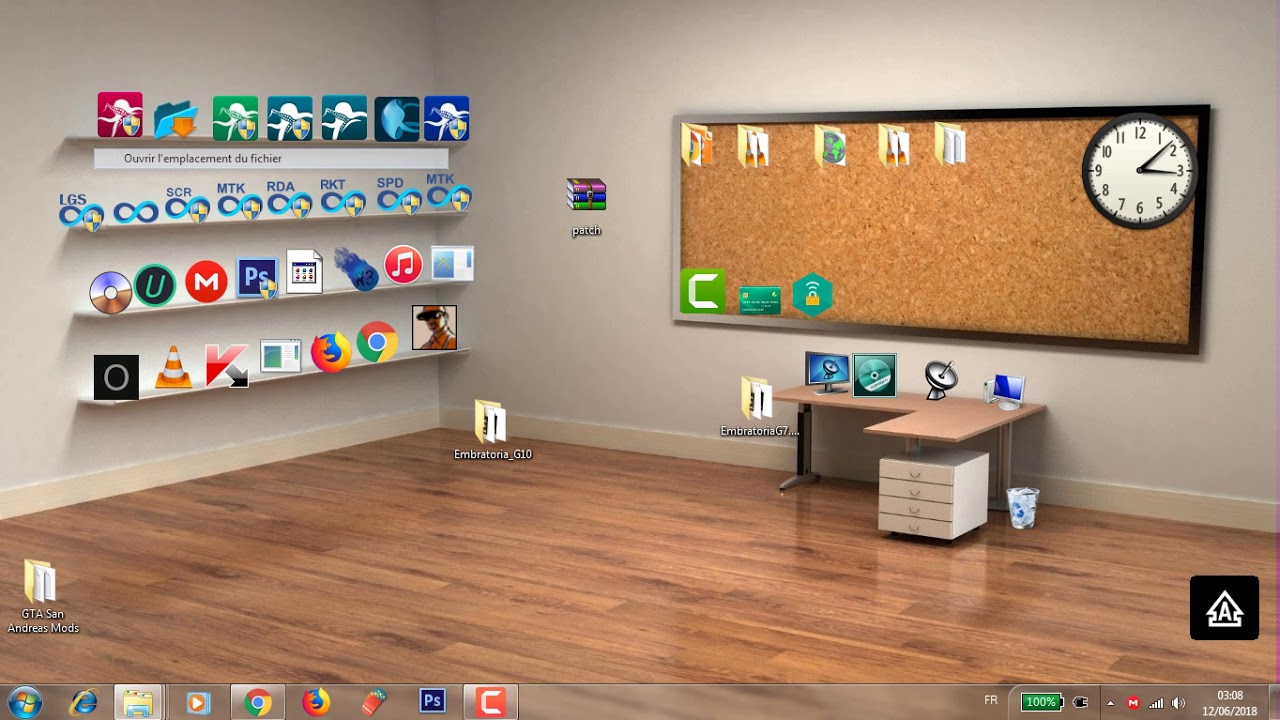This screenshot has width=1280, height=720.
Task: Switch to Chrome in the taskbar
Action: pyautogui.click(x=258, y=703)
